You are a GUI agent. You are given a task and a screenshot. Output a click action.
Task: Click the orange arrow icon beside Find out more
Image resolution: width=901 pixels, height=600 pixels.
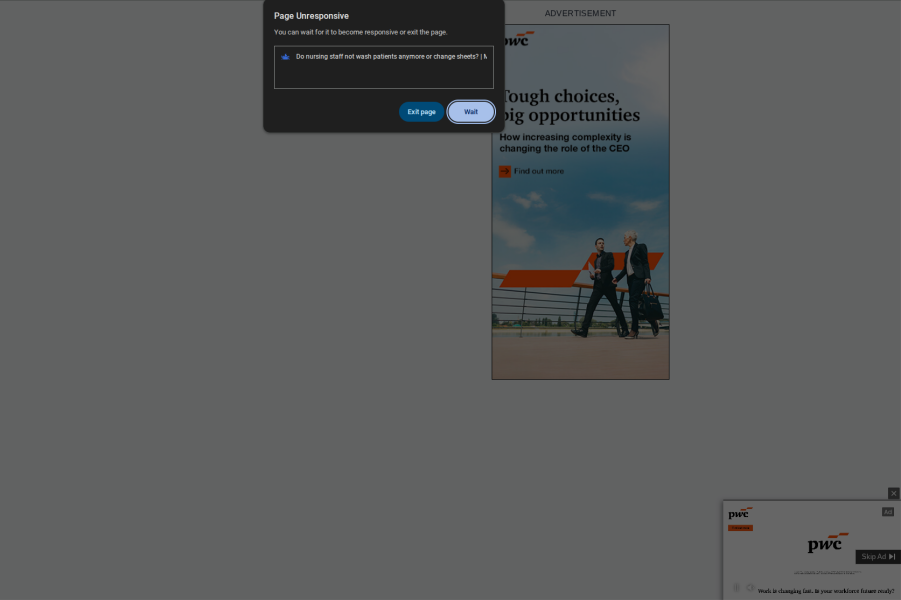[x=504, y=171]
